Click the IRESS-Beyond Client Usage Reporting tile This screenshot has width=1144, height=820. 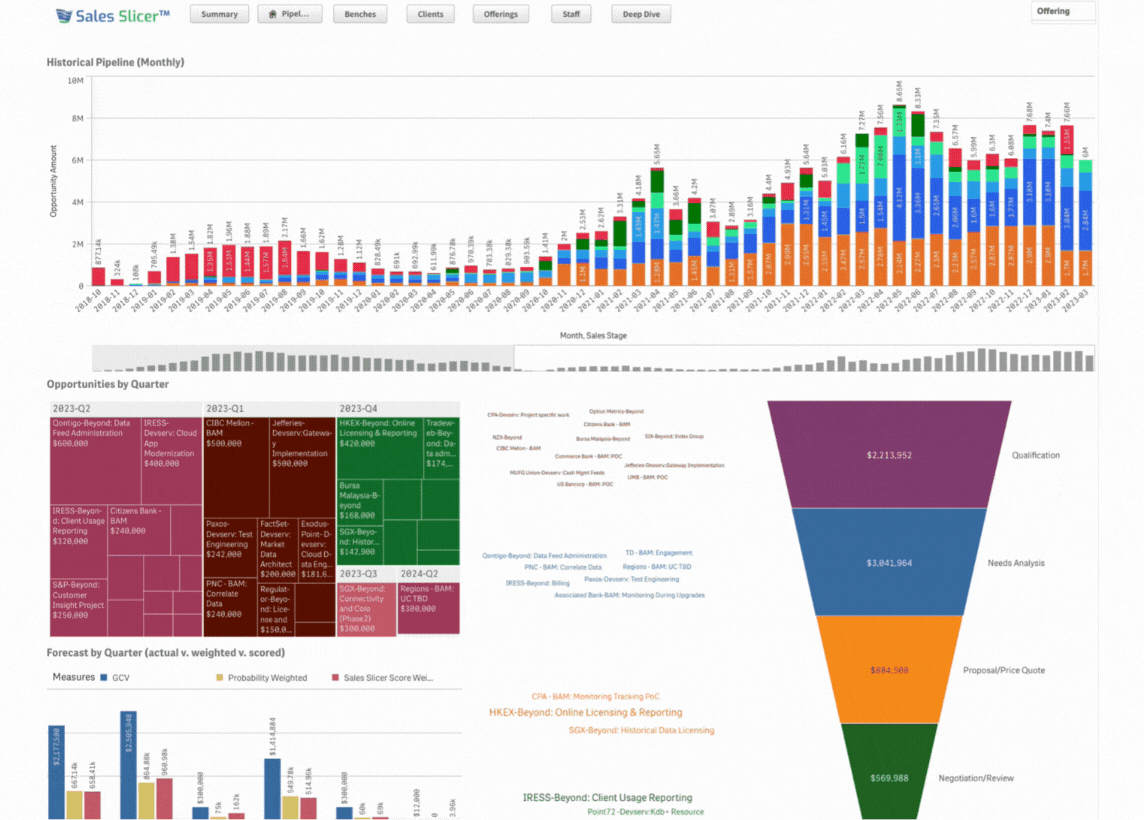78,541
